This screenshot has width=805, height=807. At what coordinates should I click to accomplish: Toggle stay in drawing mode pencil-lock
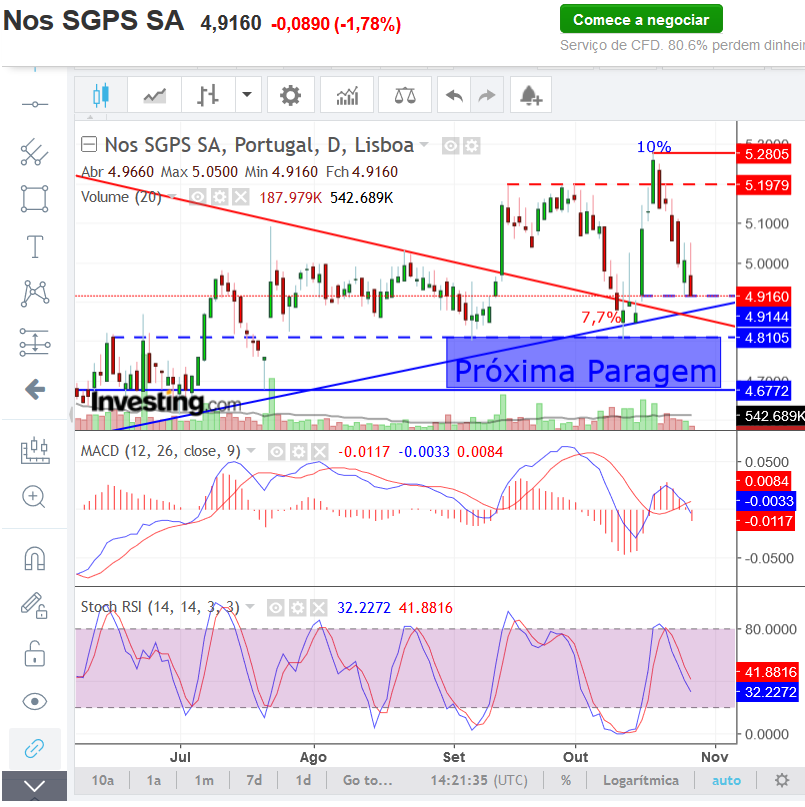click(x=34, y=605)
